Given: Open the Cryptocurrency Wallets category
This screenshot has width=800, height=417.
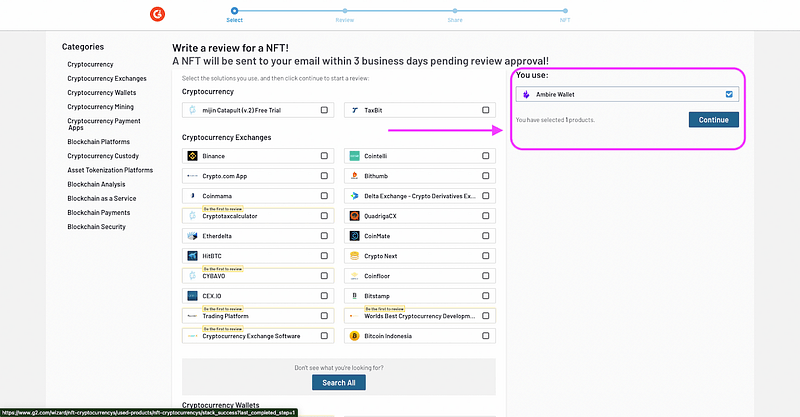Looking at the screenshot, I should coord(102,92).
